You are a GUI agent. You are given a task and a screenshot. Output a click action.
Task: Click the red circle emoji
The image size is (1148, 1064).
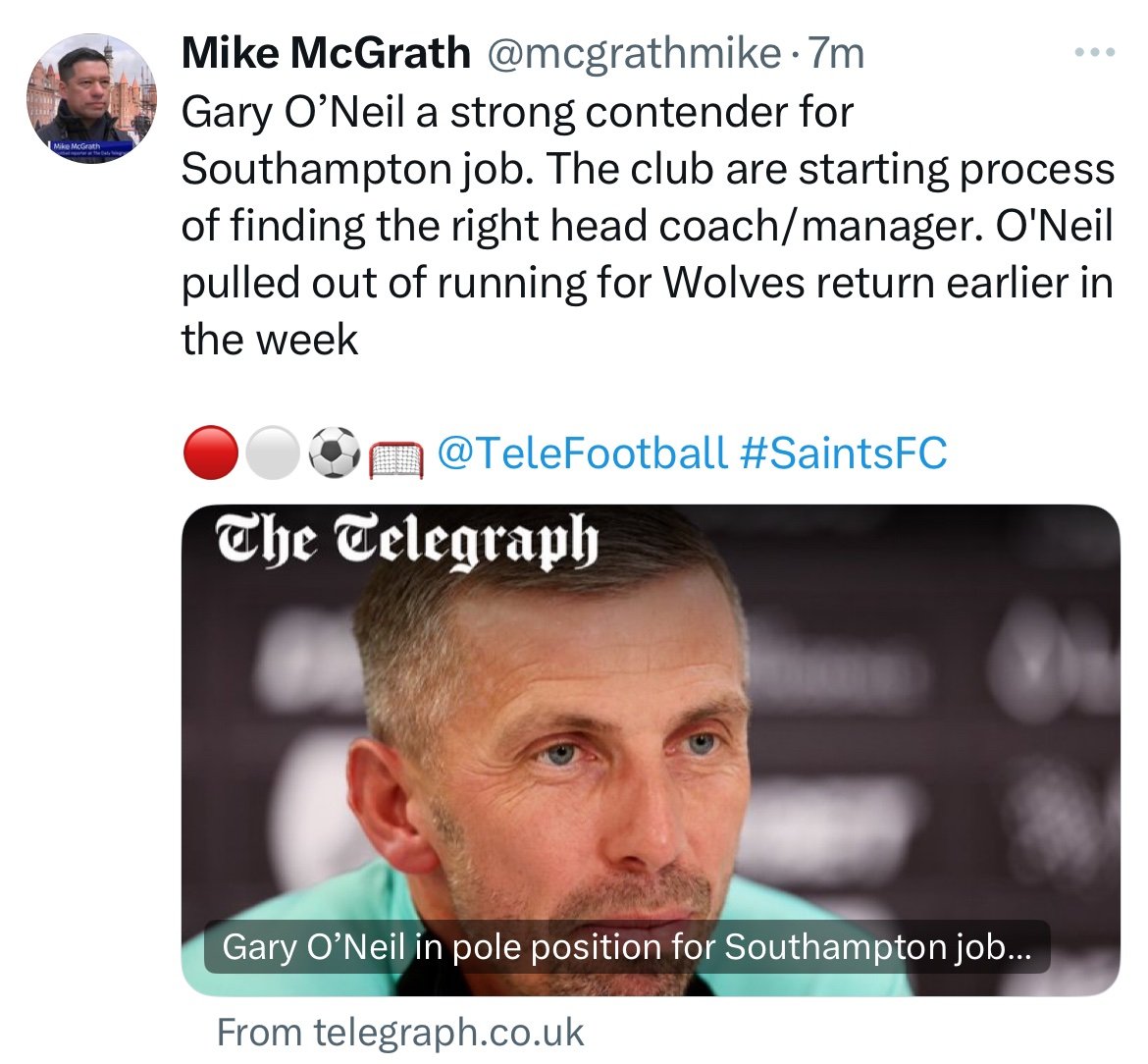click(210, 453)
